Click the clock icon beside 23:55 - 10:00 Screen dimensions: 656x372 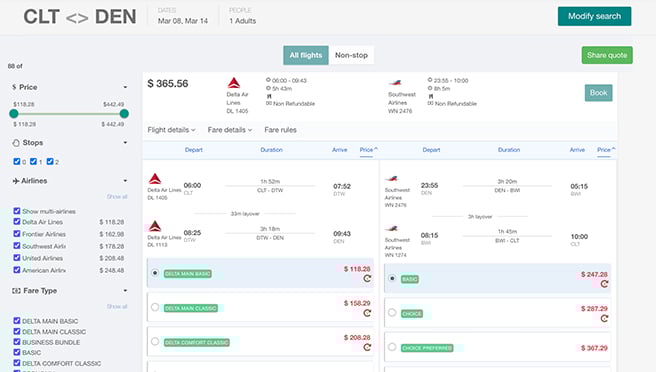[430, 80]
